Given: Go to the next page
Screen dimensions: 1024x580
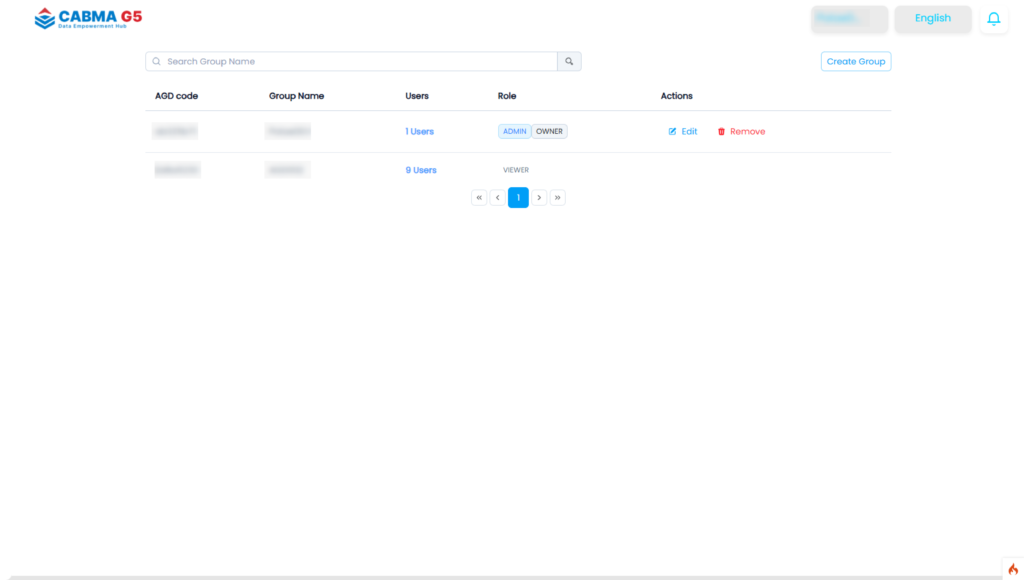Looking at the screenshot, I should [539, 198].
